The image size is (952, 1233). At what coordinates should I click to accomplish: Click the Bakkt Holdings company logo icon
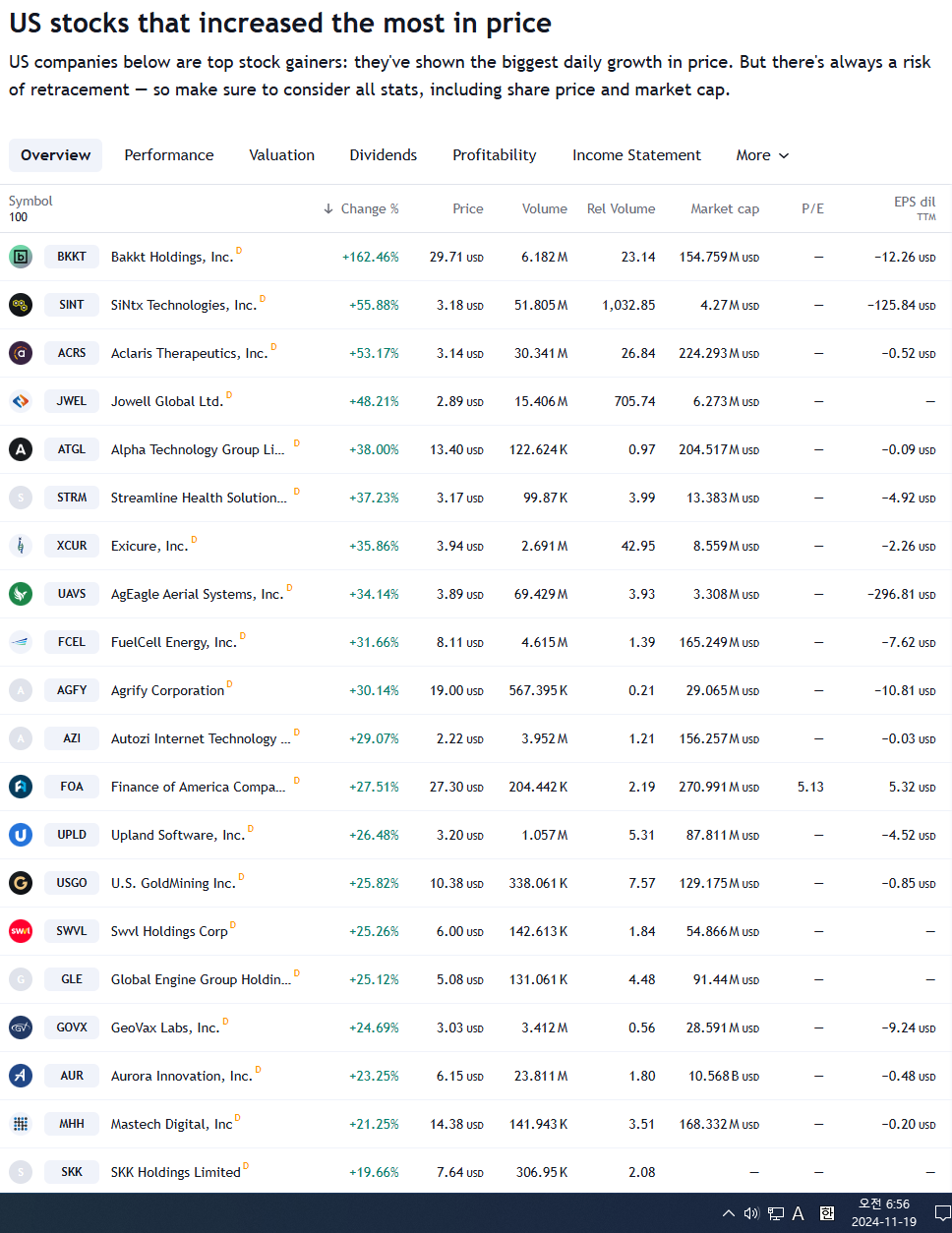(x=21, y=257)
